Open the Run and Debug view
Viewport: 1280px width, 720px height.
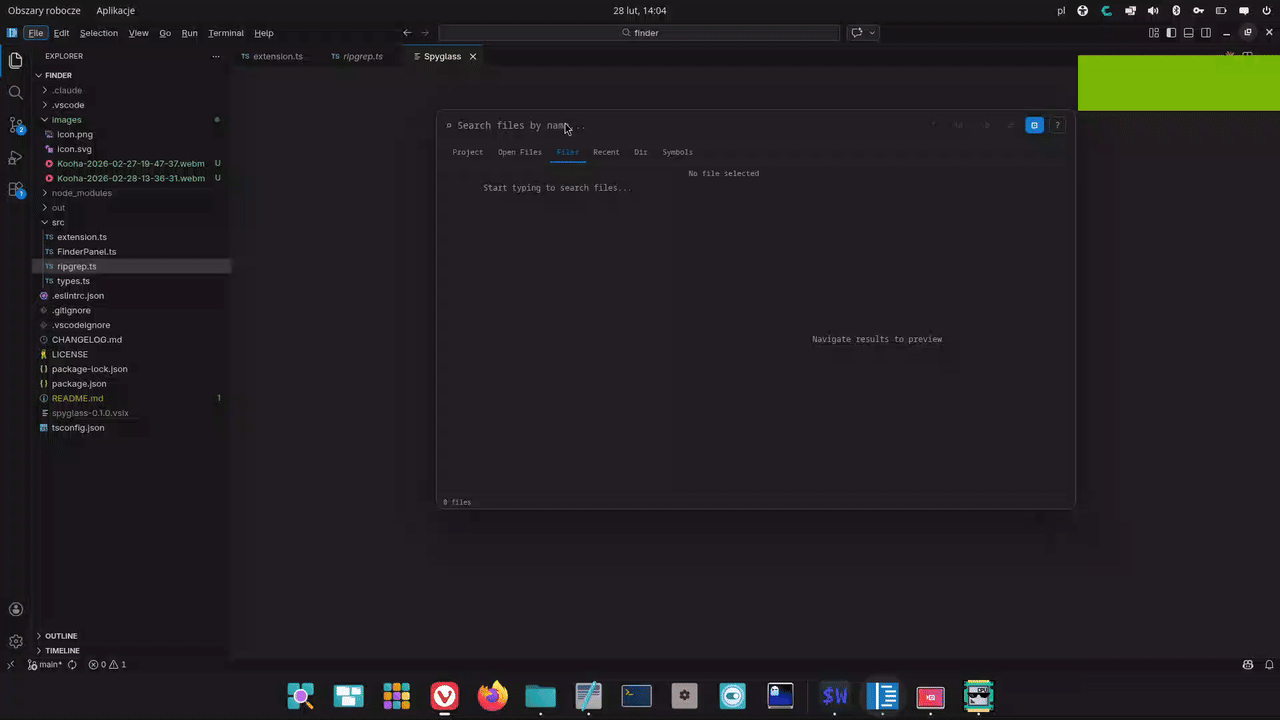pos(15,158)
